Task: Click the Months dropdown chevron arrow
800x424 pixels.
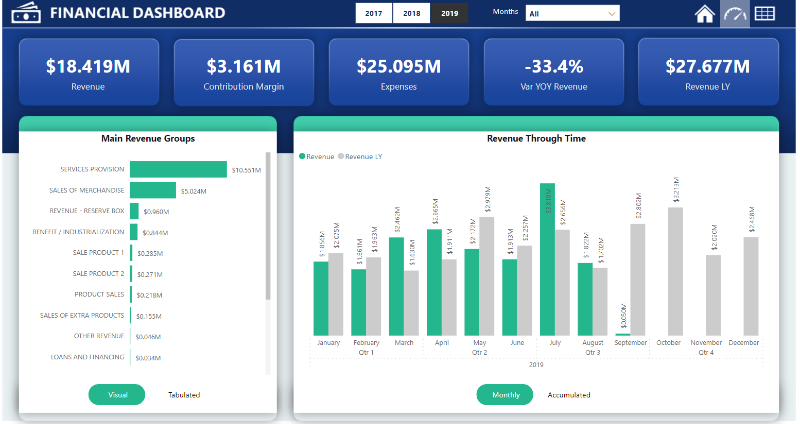Action: 611,14
